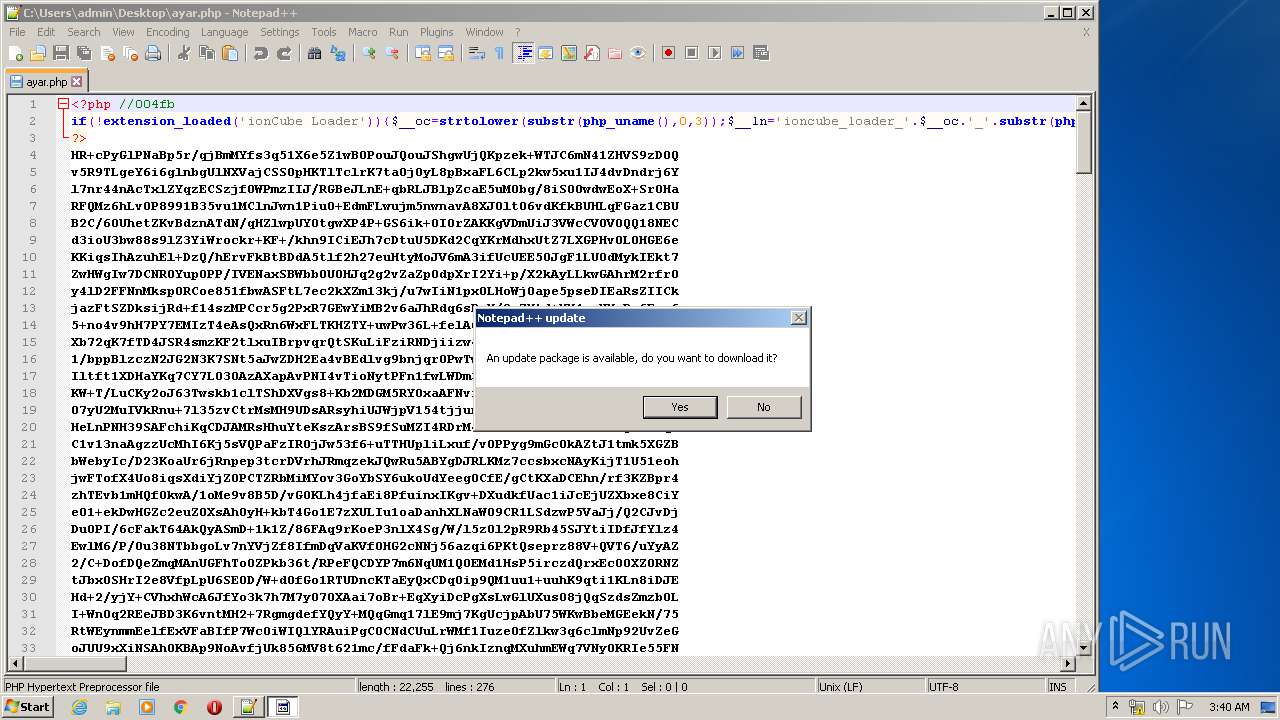Screen dimensions: 1280x720
Task: Click the Close All toolbar icon
Action: tap(130, 53)
